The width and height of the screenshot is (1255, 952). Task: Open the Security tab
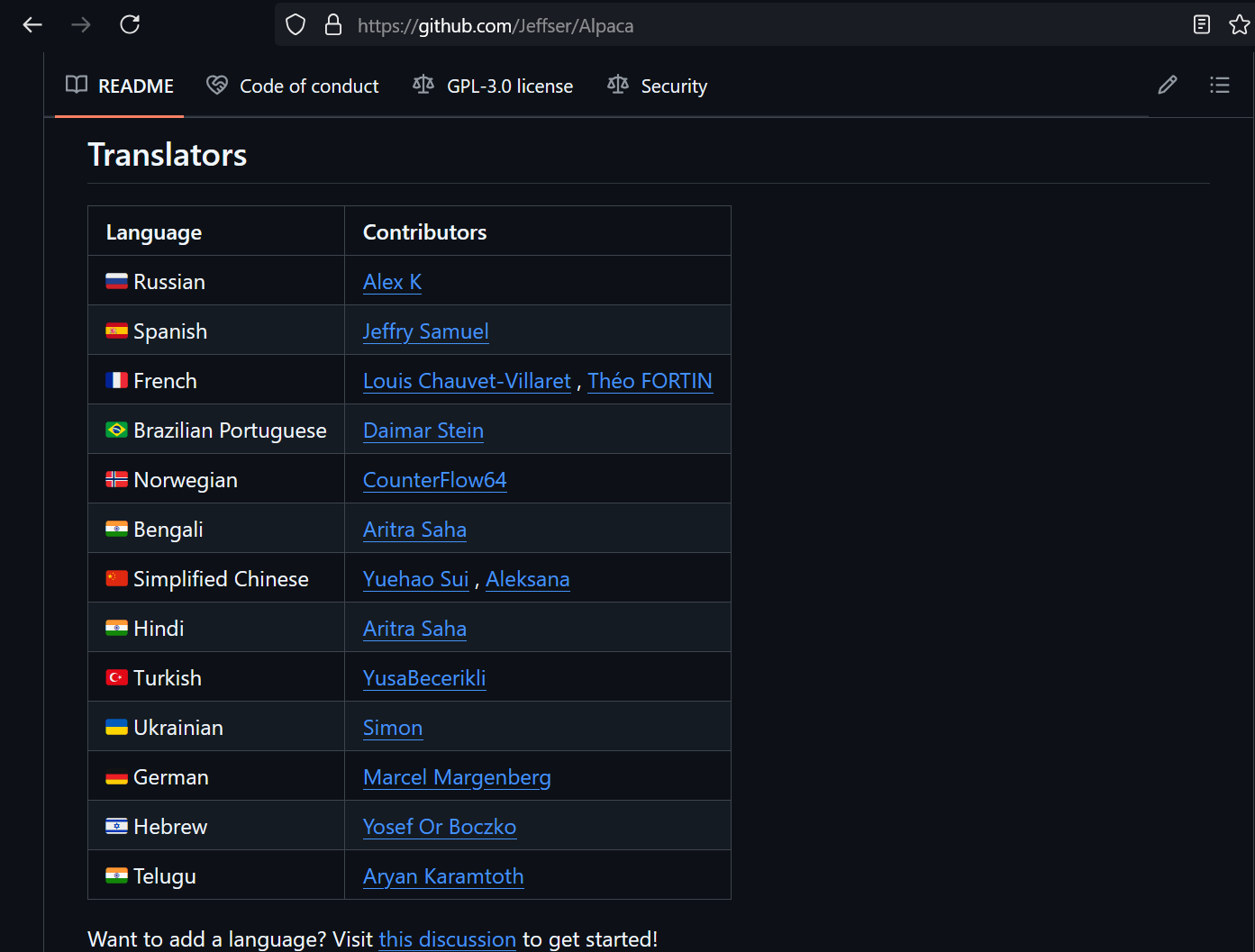coord(658,86)
